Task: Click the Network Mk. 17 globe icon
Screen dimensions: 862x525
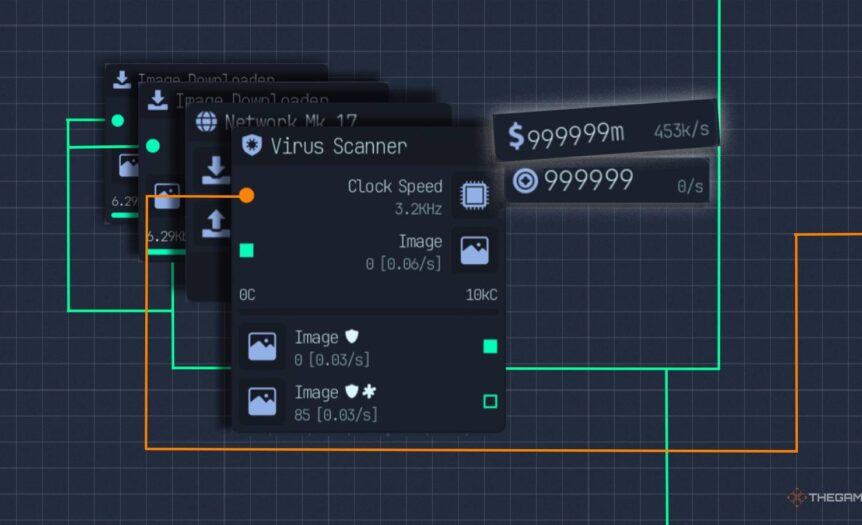Action: (x=207, y=122)
